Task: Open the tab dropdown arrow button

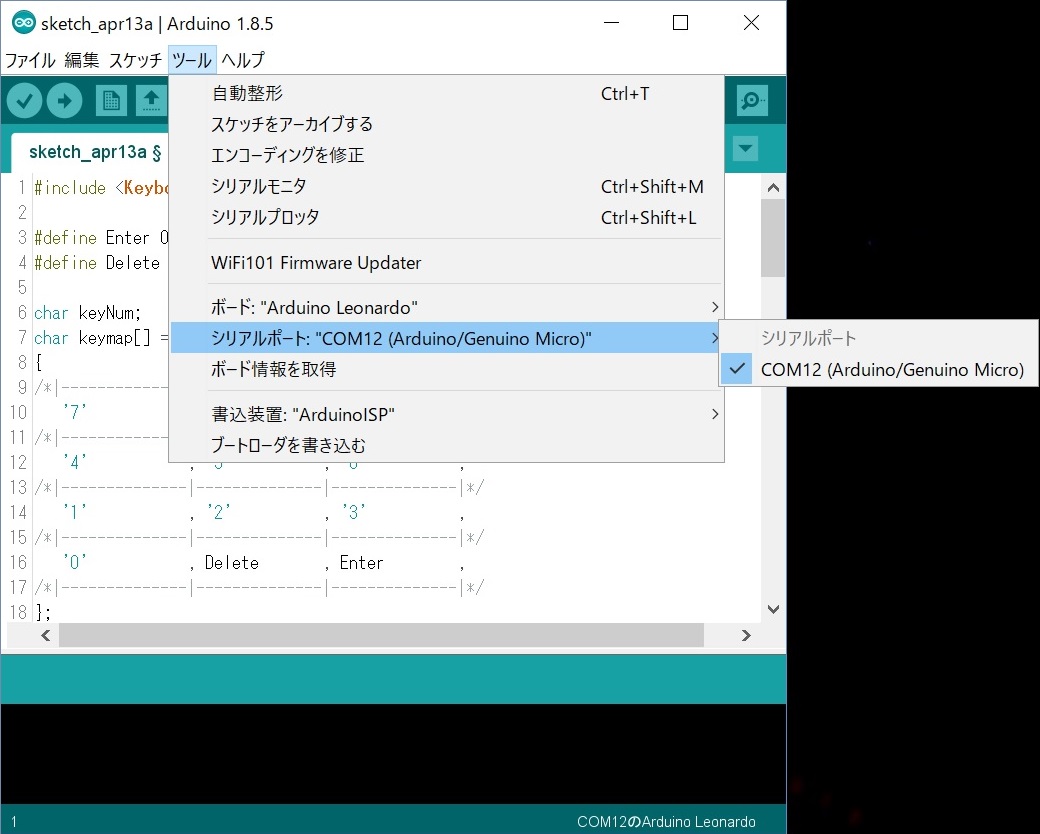Action: tap(746, 149)
